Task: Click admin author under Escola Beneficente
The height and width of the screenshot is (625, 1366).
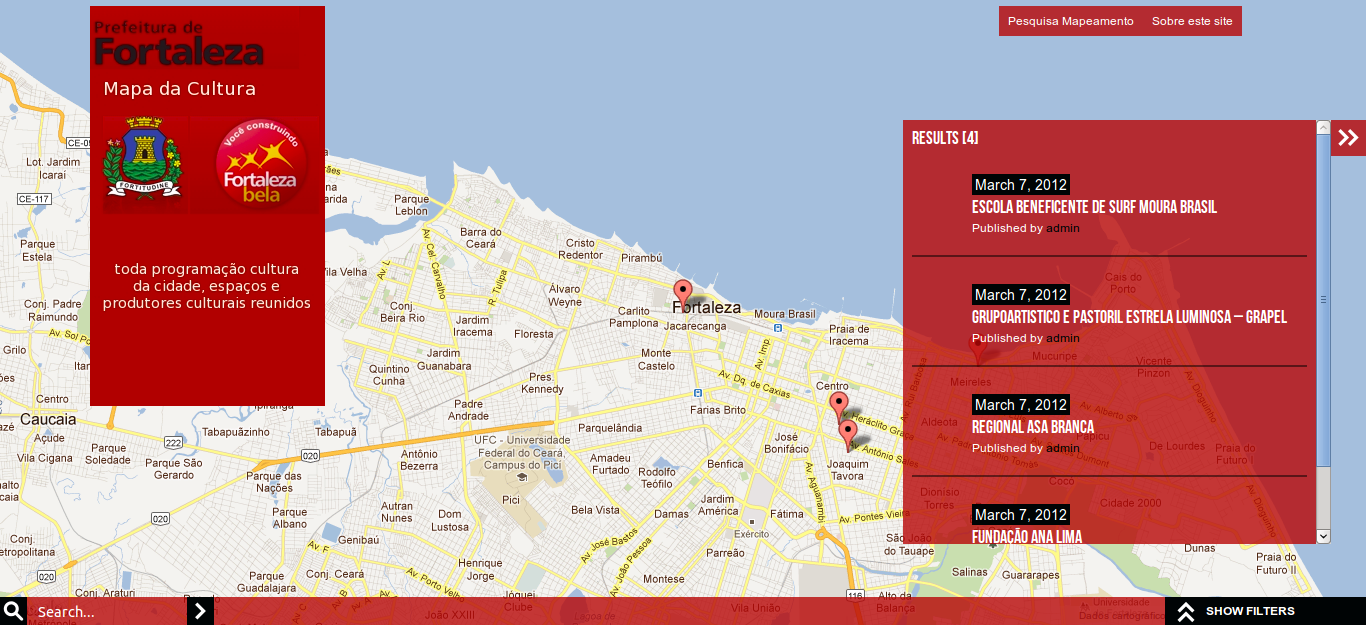Action: pyautogui.click(x=1063, y=228)
